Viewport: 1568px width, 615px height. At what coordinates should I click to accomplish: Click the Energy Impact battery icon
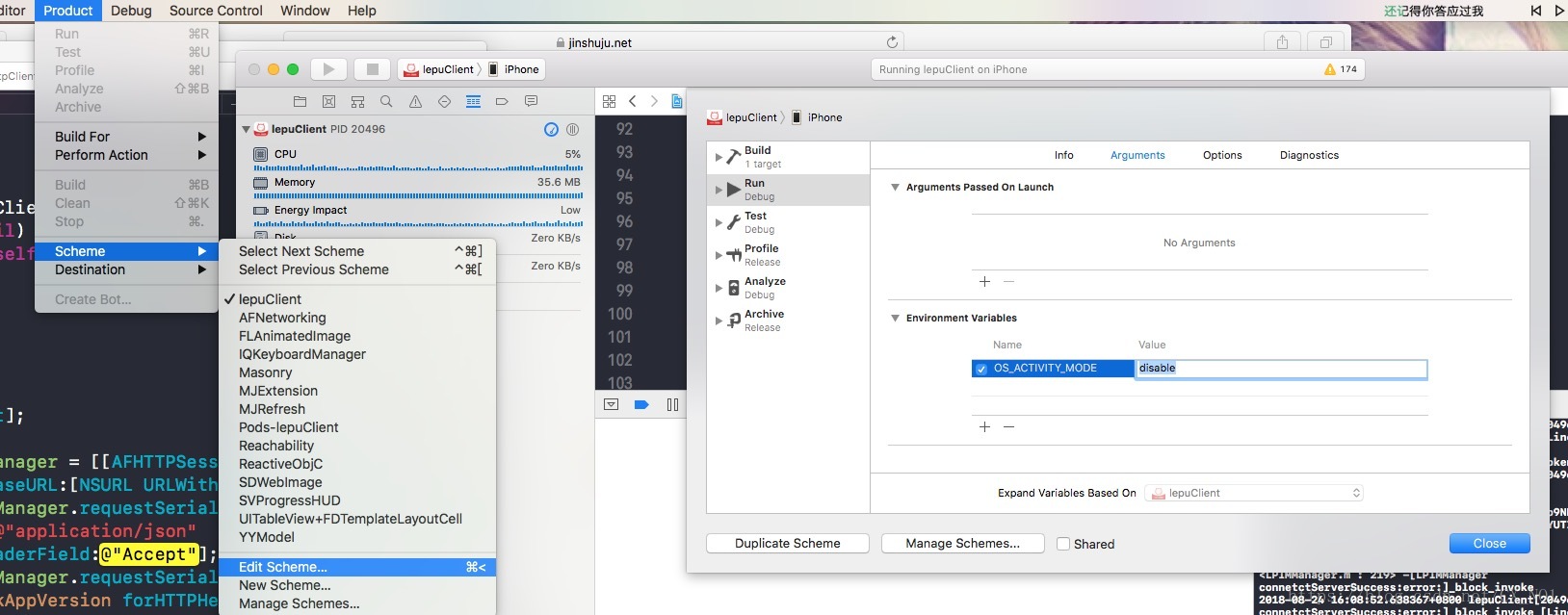[x=260, y=210]
